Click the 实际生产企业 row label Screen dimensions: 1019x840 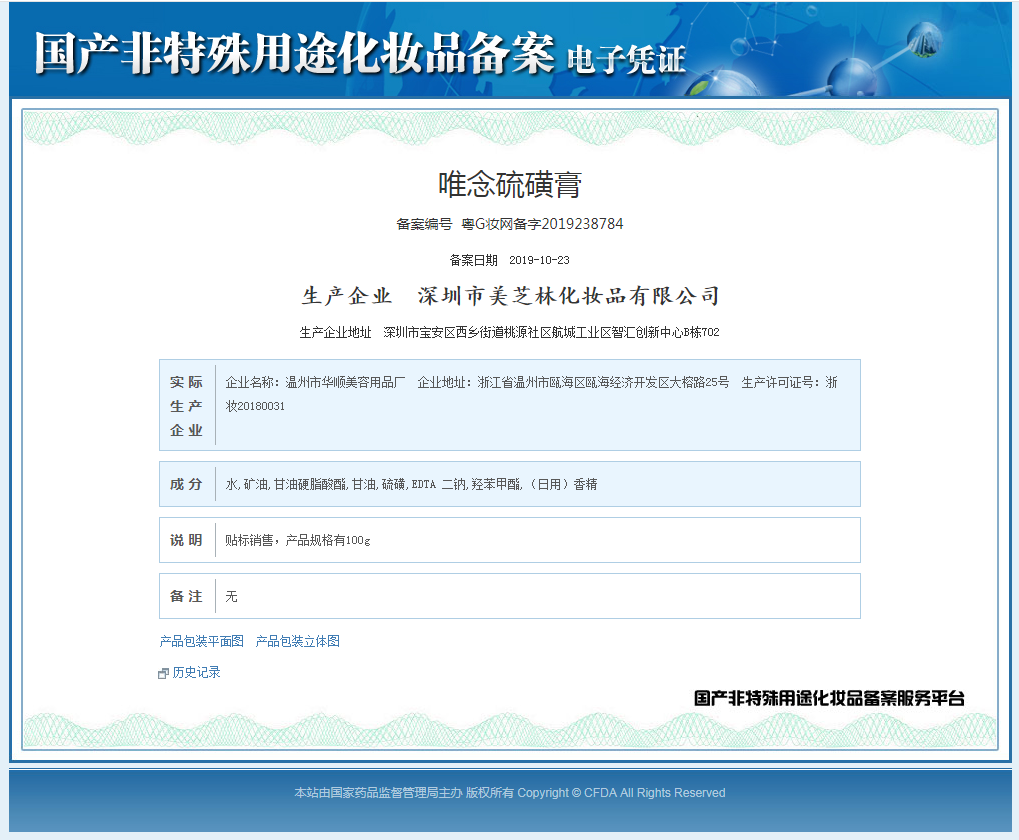(187, 406)
